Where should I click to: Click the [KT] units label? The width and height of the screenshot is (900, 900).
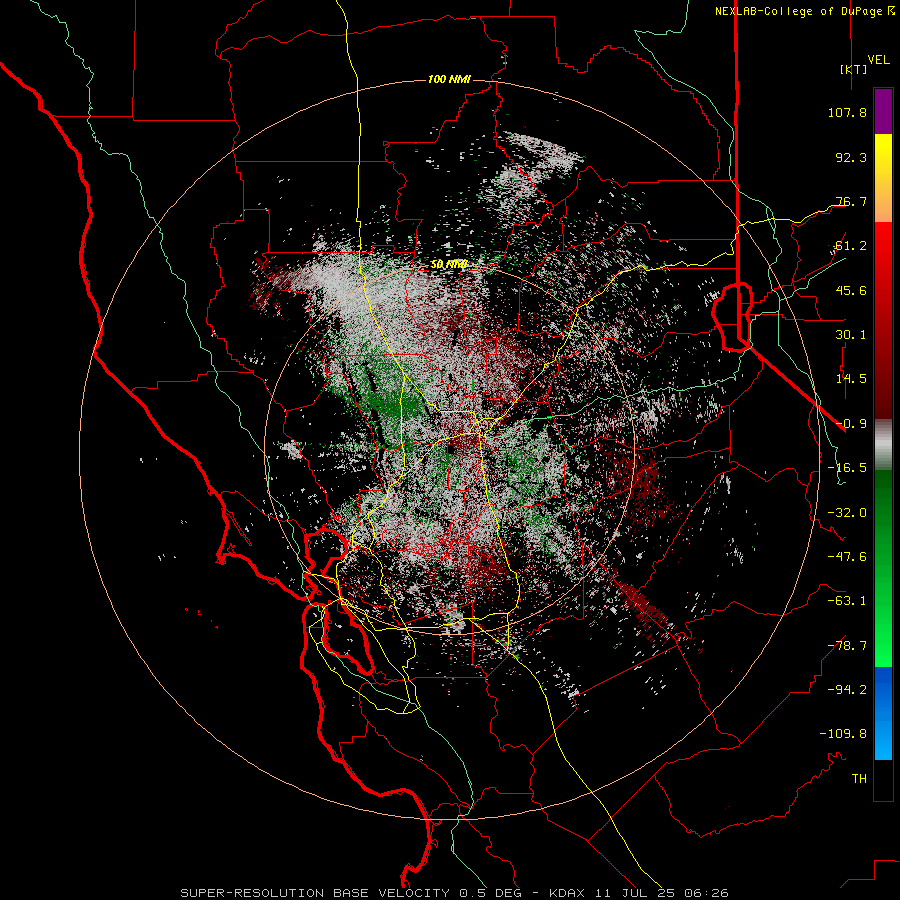pyautogui.click(x=853, y=69)
